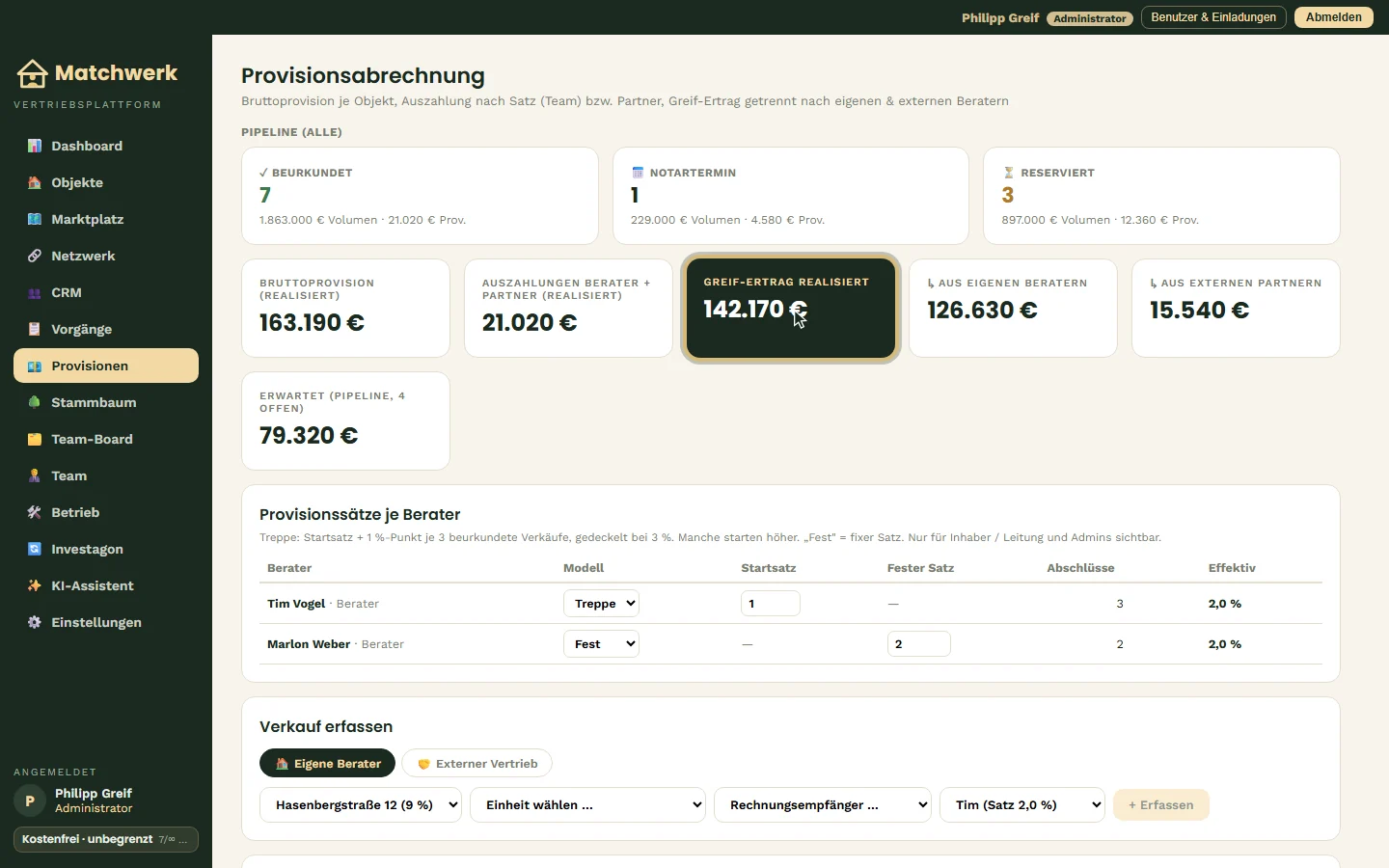Open the Hasenbergstraße 12 object dropdown
Screen dimensions: 1389x868
pos(361,805)
